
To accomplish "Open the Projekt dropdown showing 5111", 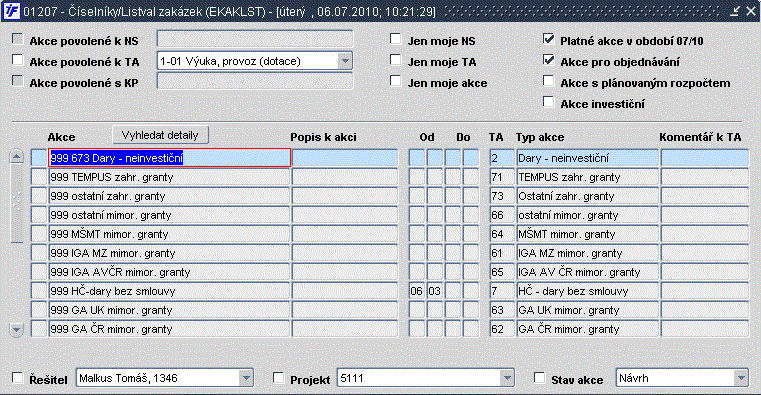I will tap(507, 378).
